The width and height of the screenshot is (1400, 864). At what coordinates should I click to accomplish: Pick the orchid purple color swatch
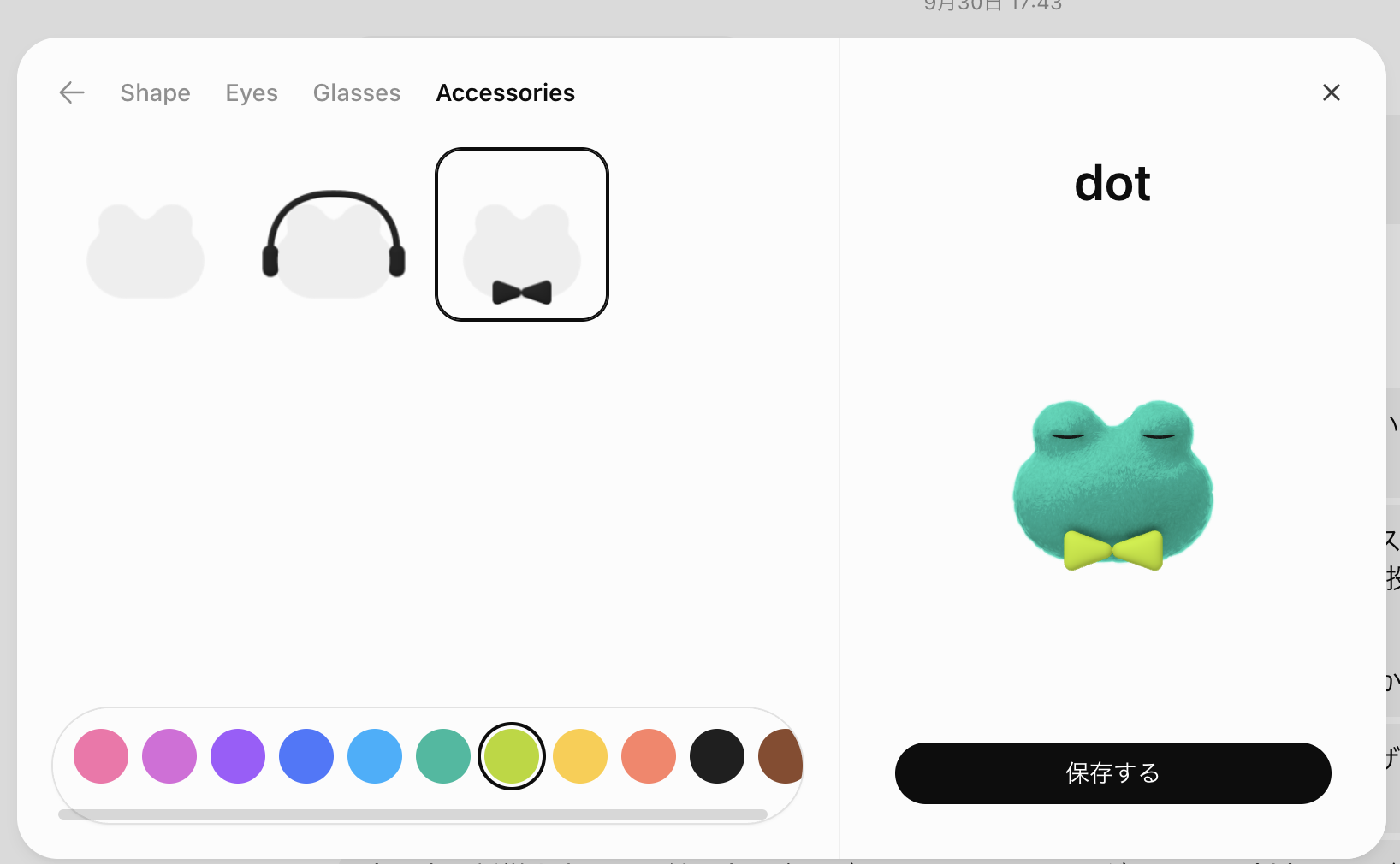169,756
